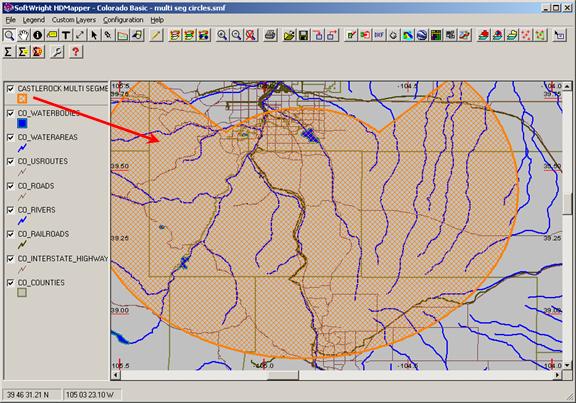The height and width of the screenshot is (403, 576).
Task: Click the floppy disk save icon
Action: click(303, 35)
